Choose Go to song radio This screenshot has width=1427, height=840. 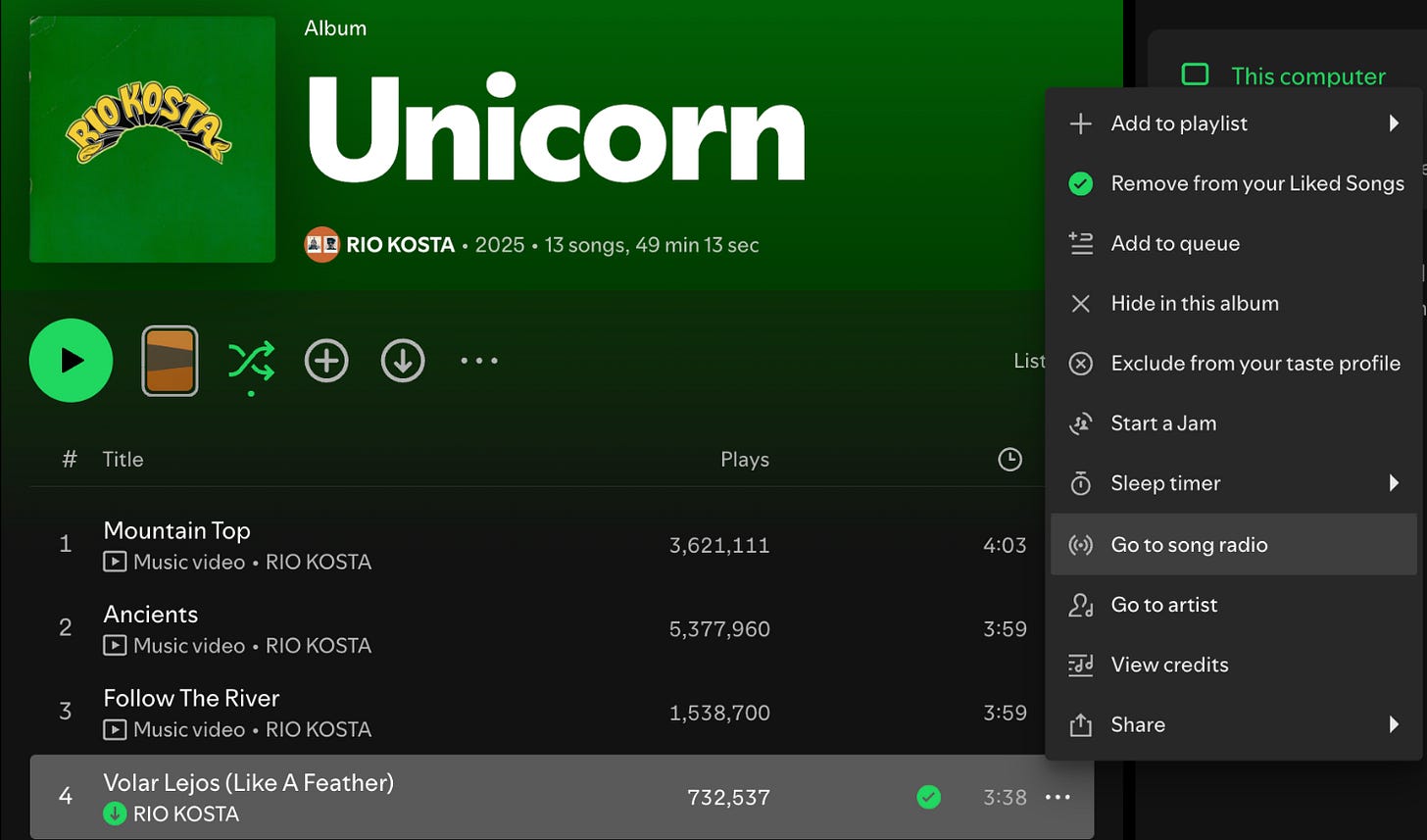pyautogui.click(x=1233, y=544)
